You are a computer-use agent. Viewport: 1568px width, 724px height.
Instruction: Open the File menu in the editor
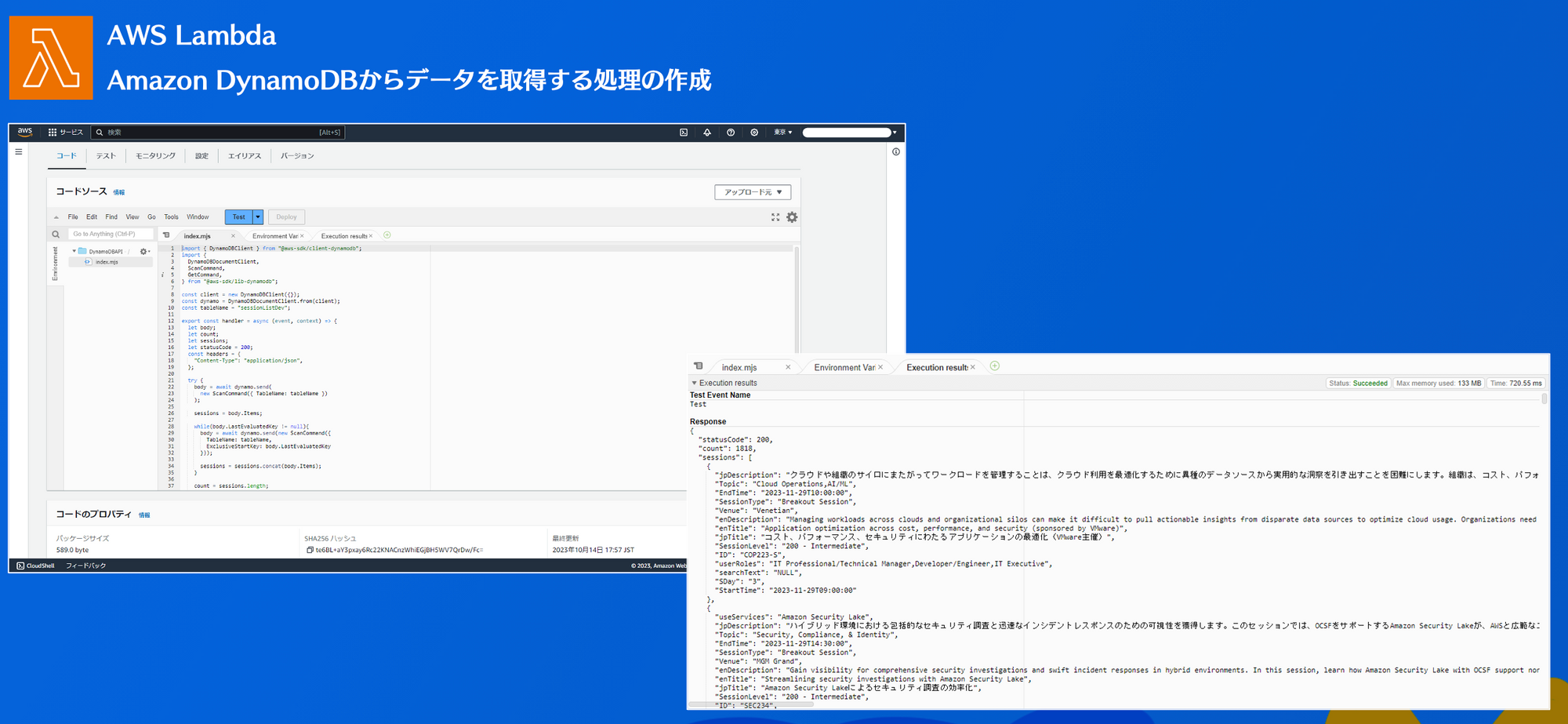(73, 217)
